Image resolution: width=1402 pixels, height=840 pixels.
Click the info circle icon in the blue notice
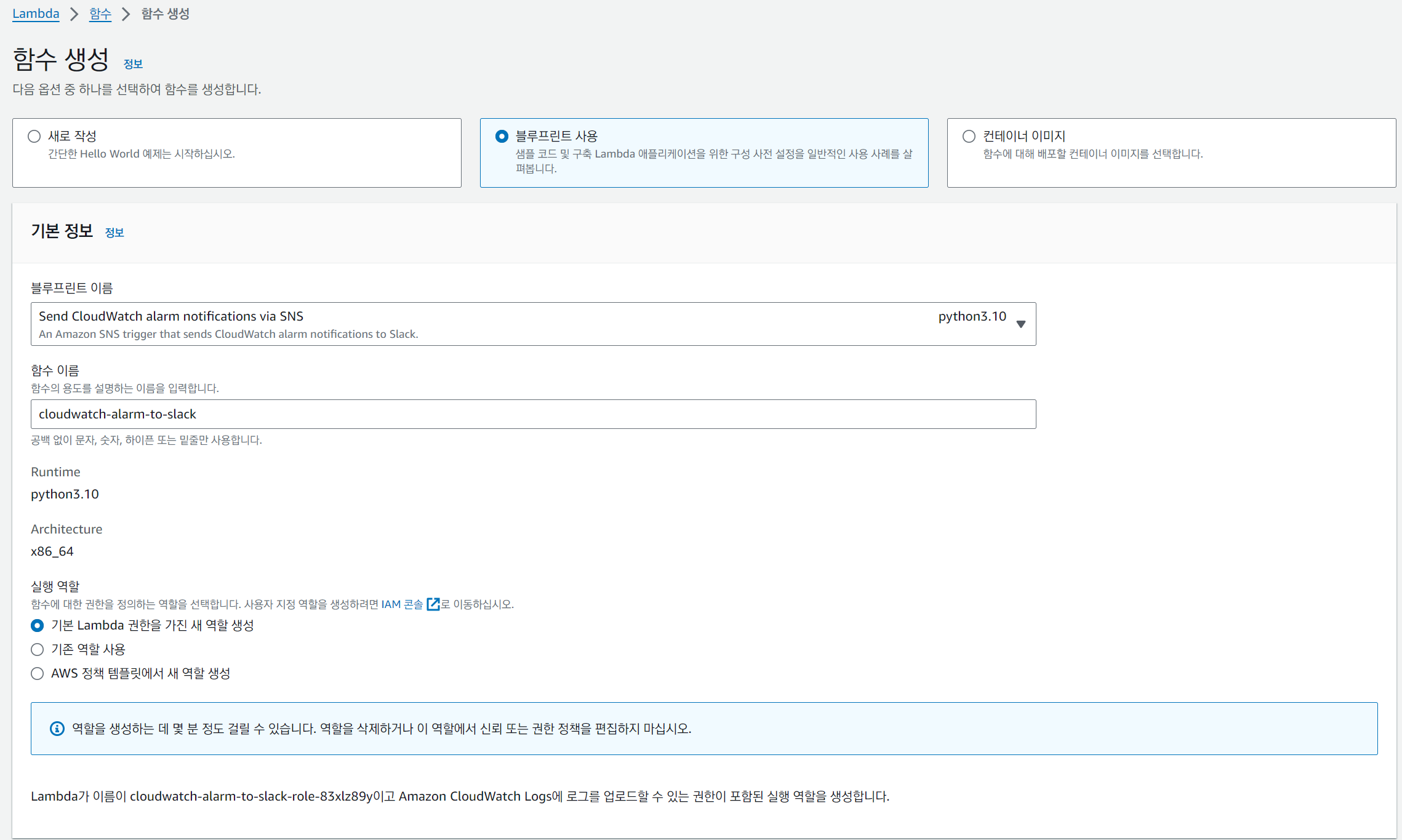point(57,729)
